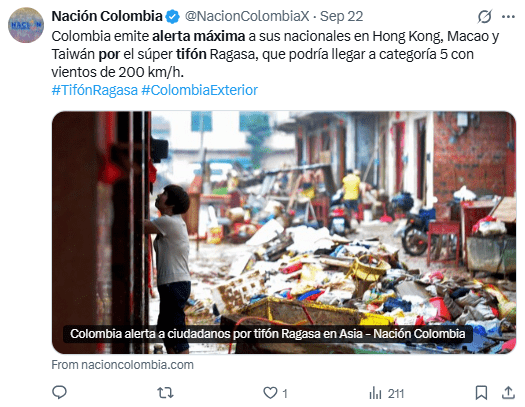Repost using the retweet arrows icon
Viewport: 525px width, 407px height.
click(x=165, y=393)
